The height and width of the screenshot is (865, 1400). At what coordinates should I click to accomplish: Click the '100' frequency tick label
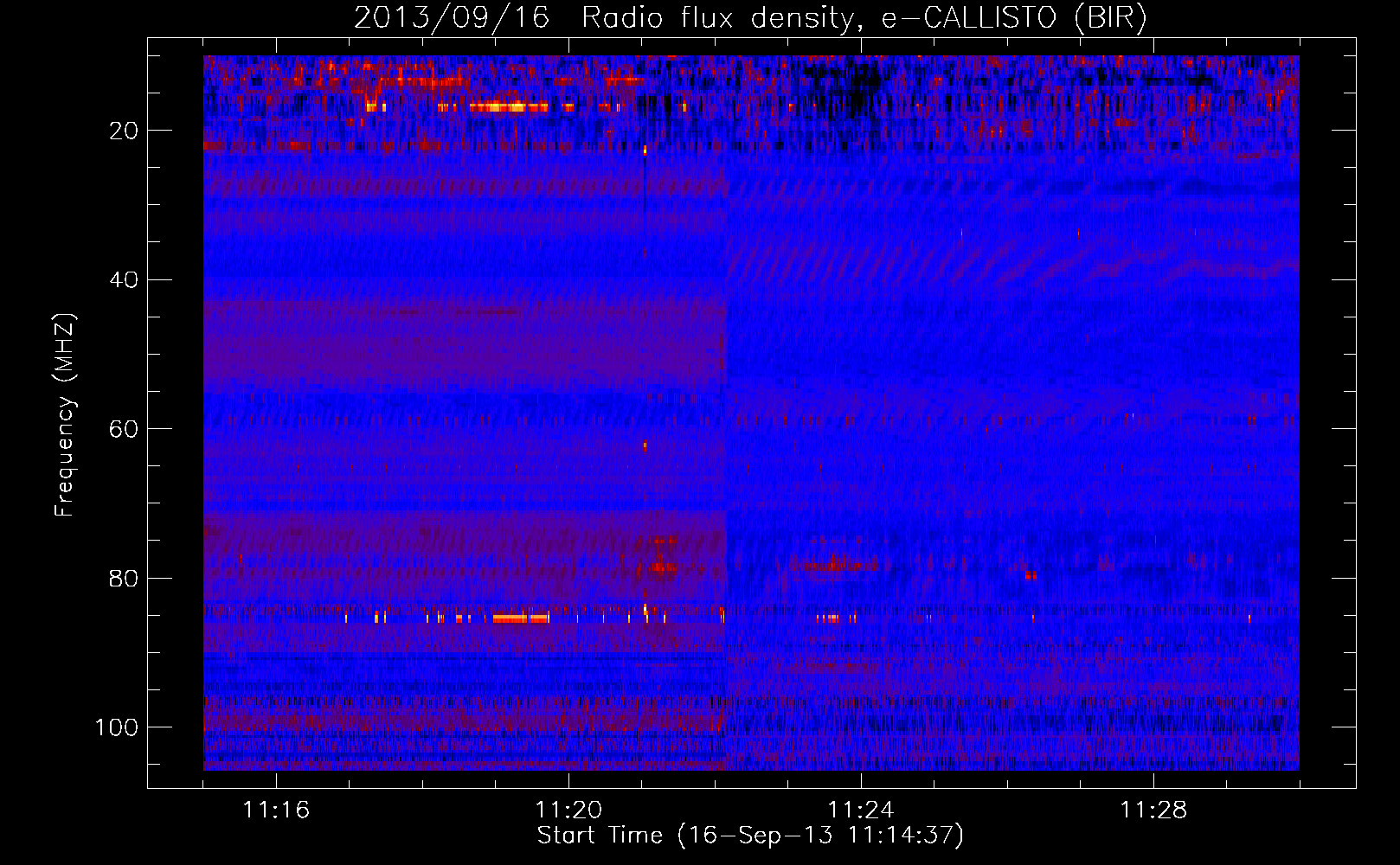pos(117,727)
